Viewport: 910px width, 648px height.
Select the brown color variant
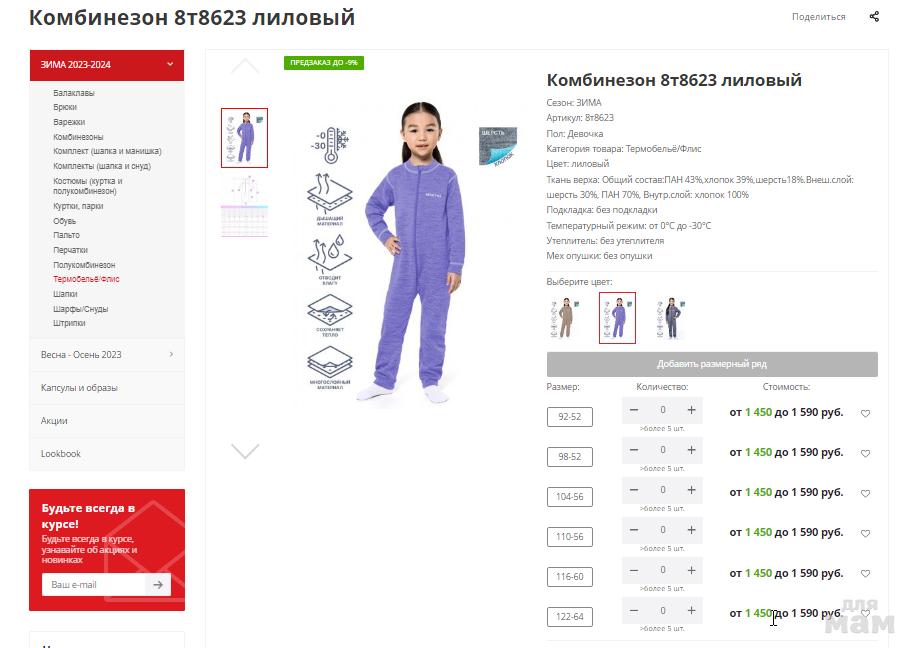(x=563, y=318)
